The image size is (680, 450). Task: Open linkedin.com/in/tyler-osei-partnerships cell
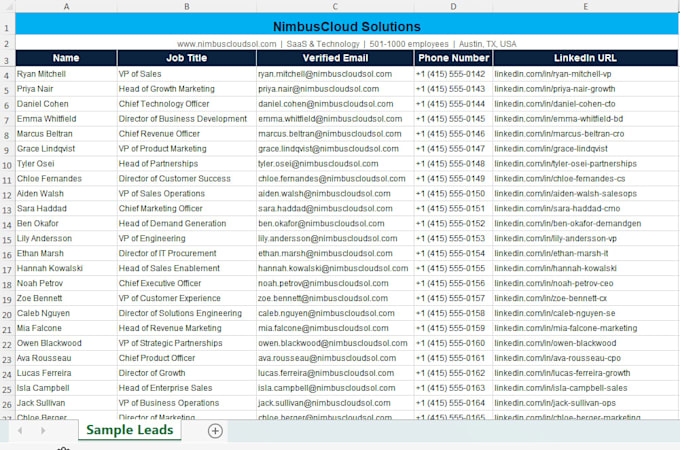coord(585,164)
